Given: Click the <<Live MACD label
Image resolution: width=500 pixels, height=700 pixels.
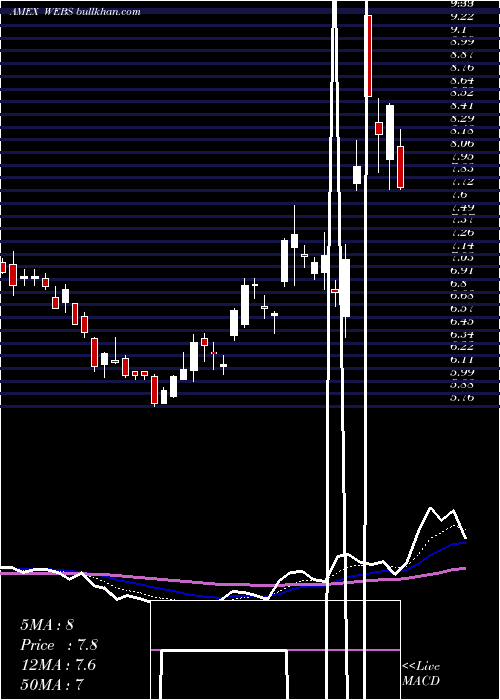Looking at the screenshot, I should click(421, 673).
